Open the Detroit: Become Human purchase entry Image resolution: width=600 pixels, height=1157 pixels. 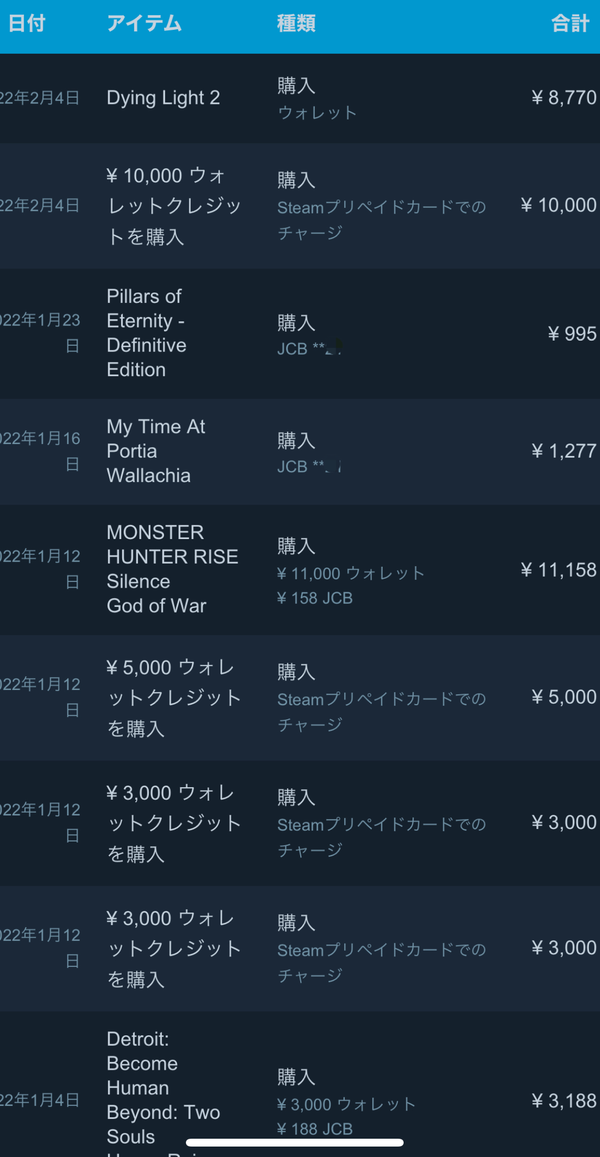300,1084
